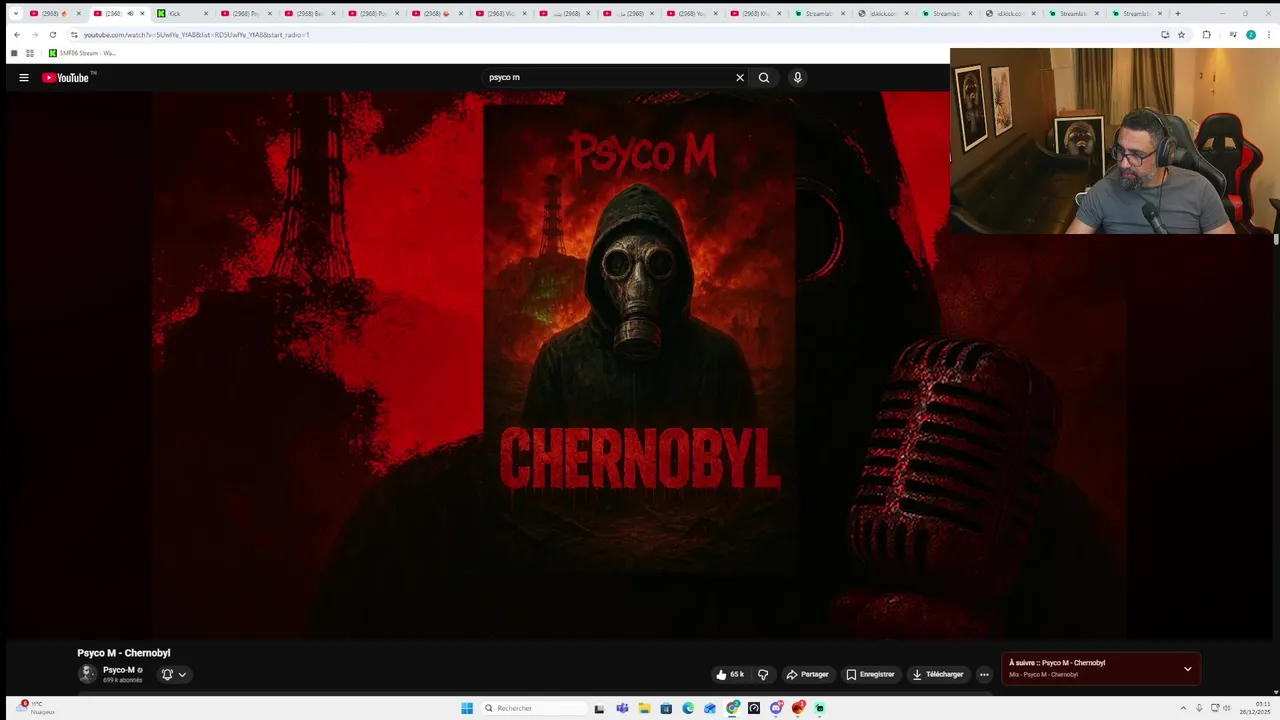Viewport: 1280px width, 720px height.
Task: Expand the À suivre playlist panel chevron
Action: click(1187, 668)
